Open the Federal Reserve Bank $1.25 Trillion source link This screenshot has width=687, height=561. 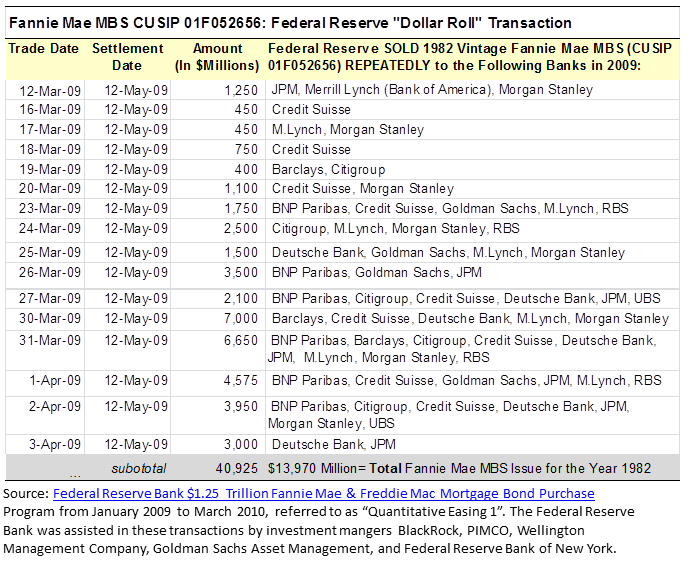click(x=323, y=494)
